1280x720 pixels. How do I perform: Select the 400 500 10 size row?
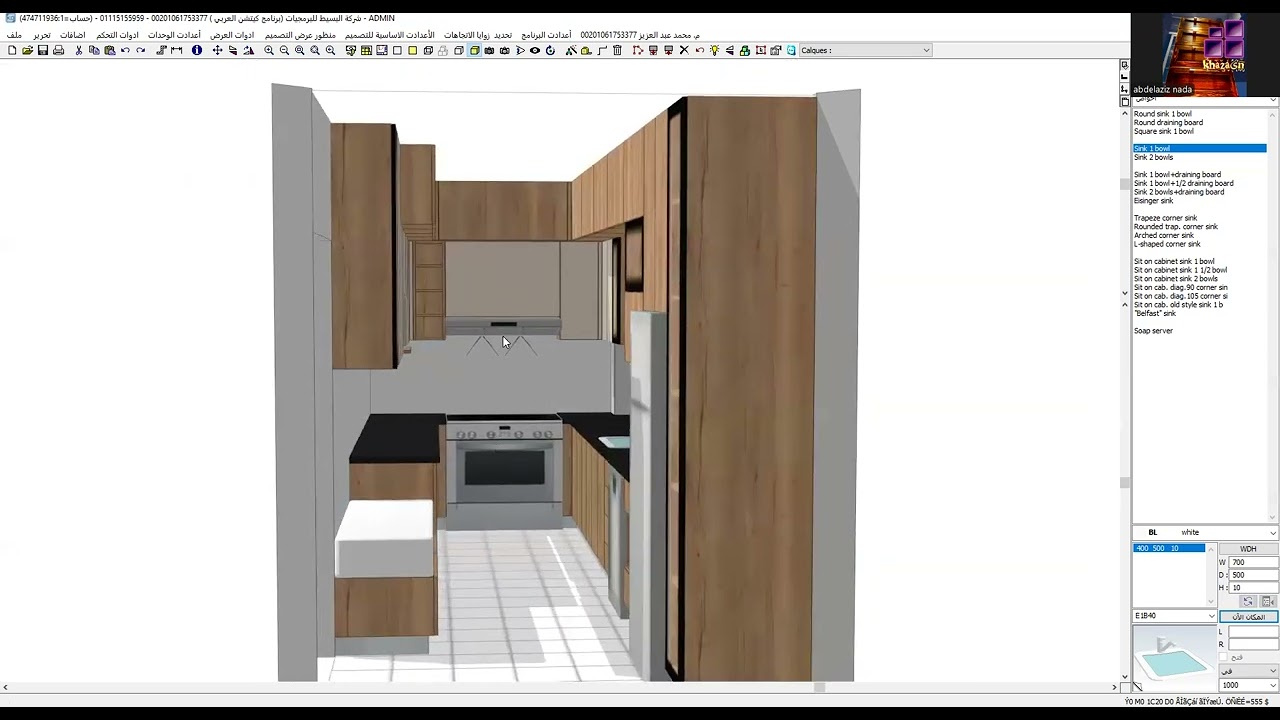1169,548
